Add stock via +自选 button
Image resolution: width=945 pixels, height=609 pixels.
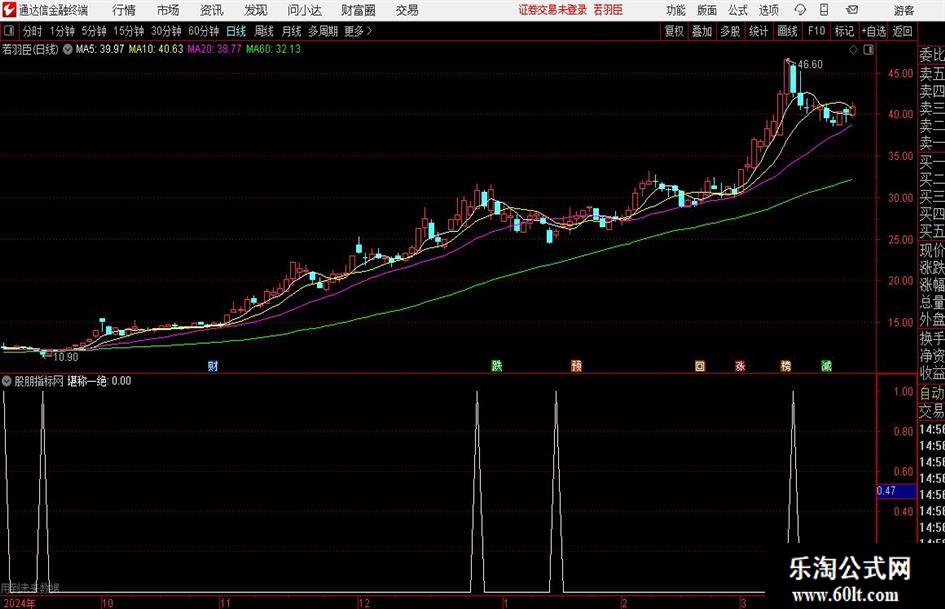pyautogui.click(x=873, y=31)
